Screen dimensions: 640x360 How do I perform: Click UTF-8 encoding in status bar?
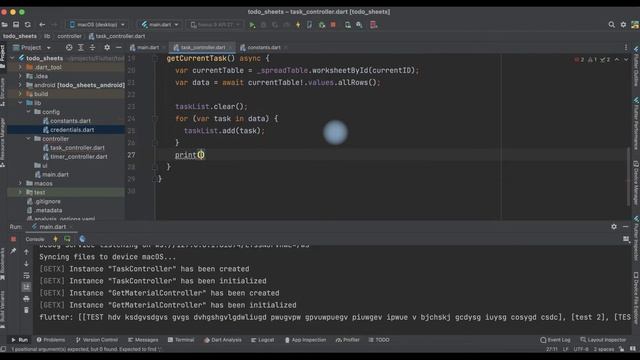click(x=580, y=349)
